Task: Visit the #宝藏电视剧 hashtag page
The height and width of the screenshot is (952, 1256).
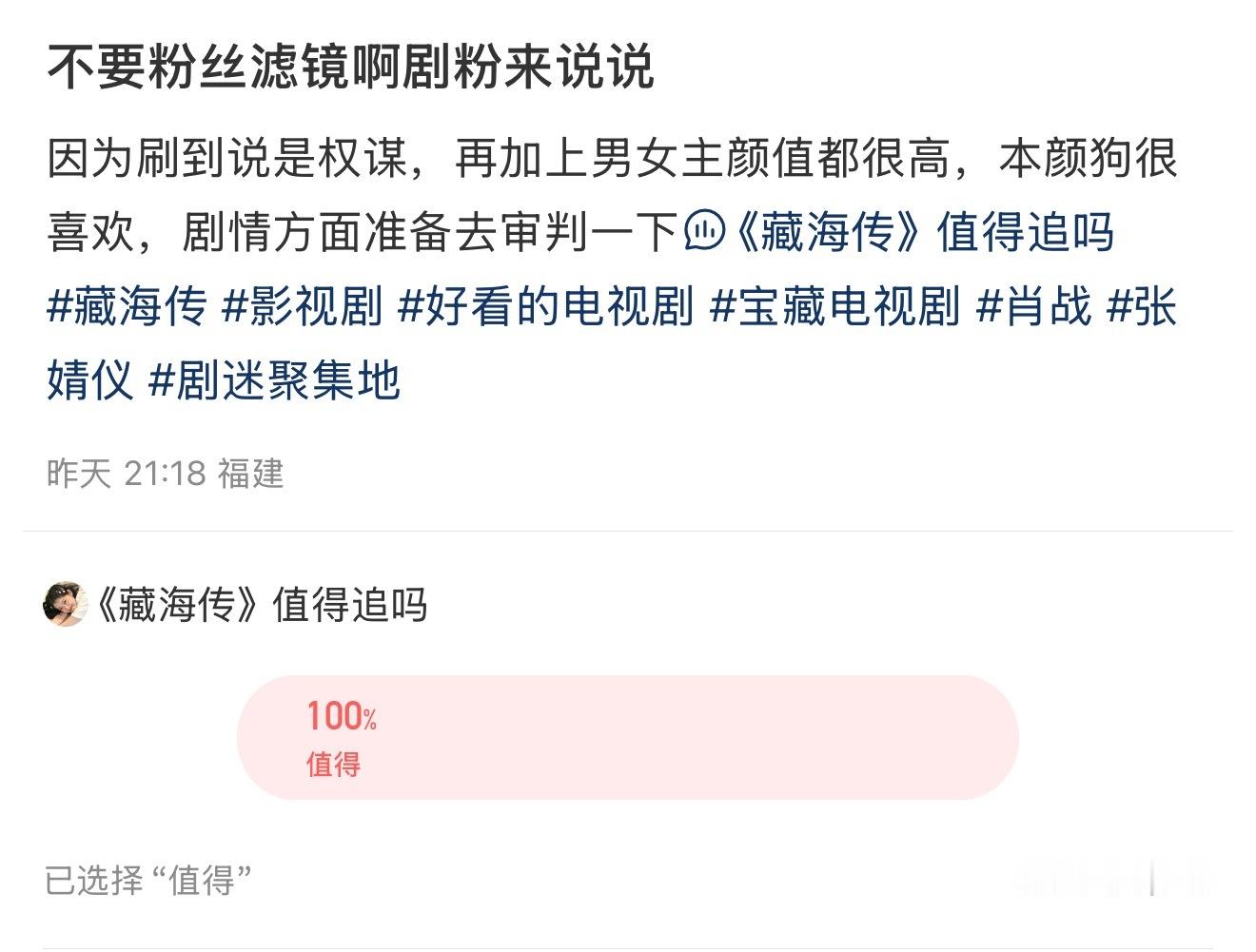Action: point(835,306)
